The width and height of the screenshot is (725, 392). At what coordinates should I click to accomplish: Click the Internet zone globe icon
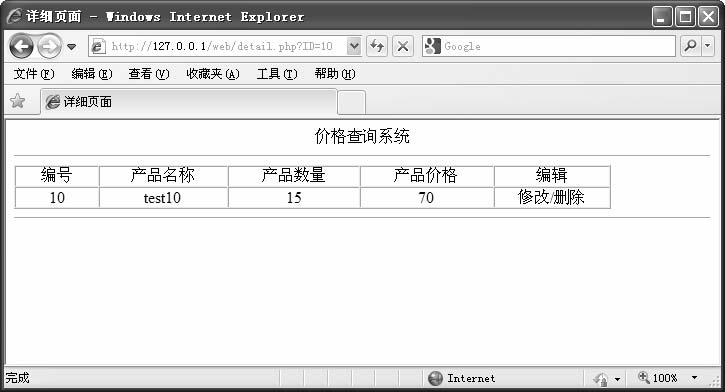[435, 378]
